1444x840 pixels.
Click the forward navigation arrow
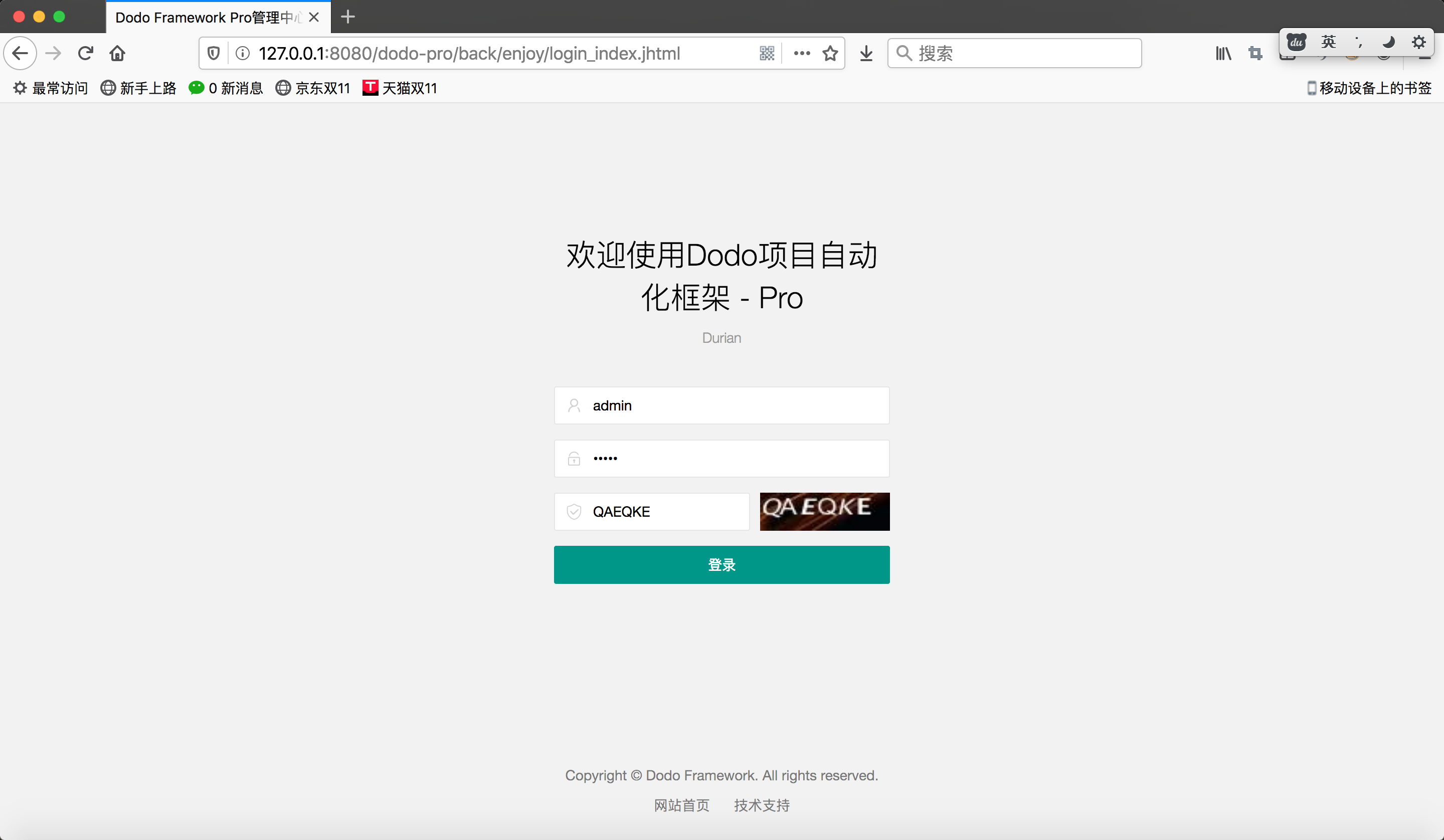click(53, 53)
